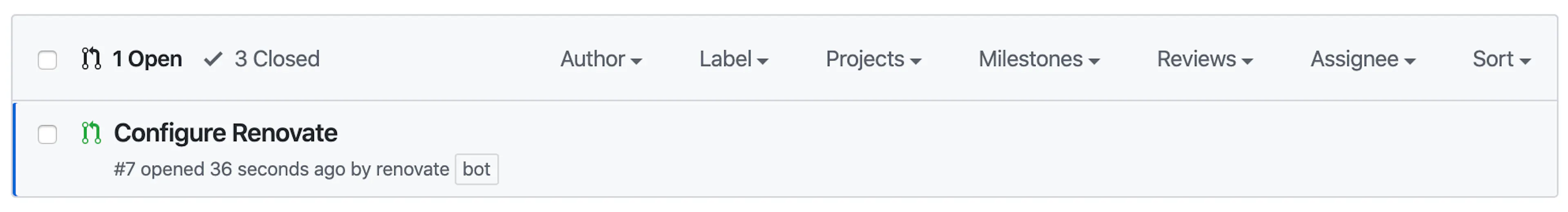Click the checkmark icon beside 3 Closed
The height and width of the screenshot is (212, 1568).
[213, 59]
